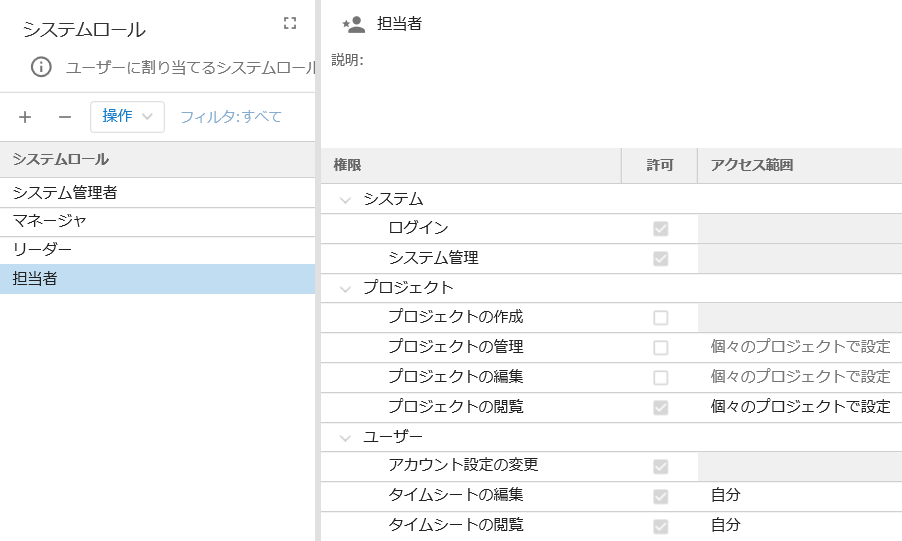Toggle the プロジェクトの作成 permission checkbox
The image size is (902, 541).
click(x=660, y=318)
